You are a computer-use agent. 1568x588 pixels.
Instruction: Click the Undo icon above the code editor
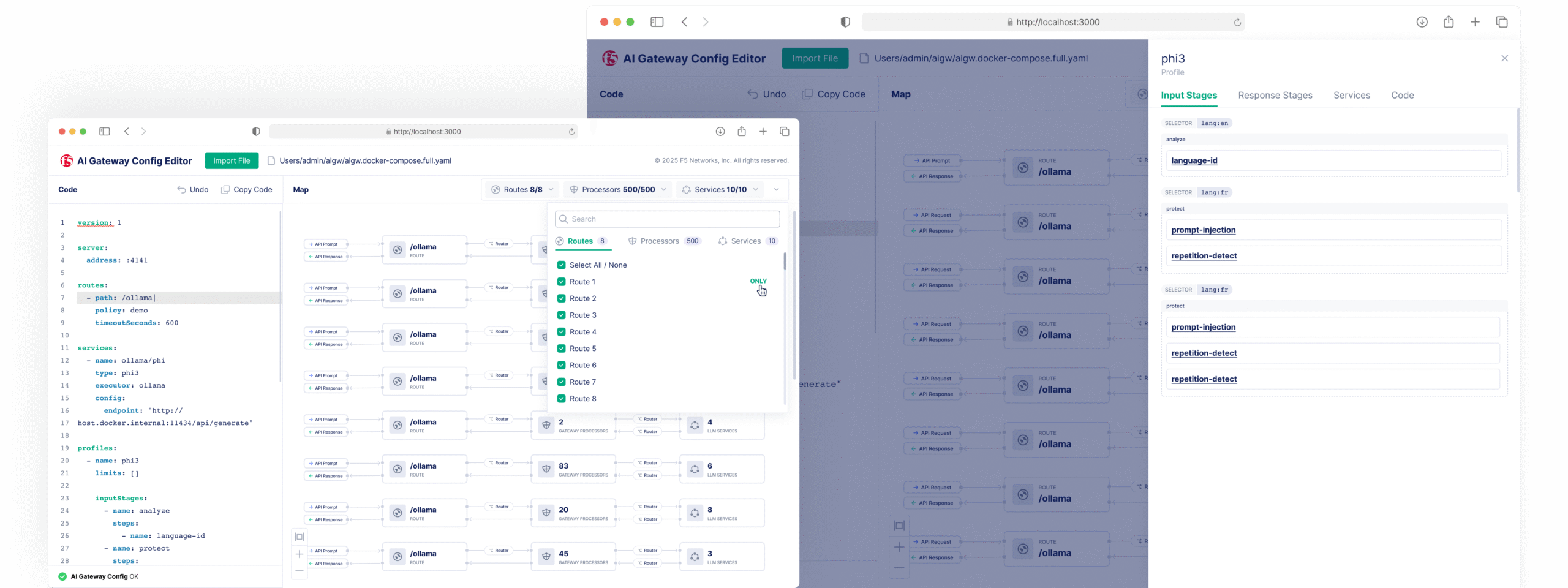point(181,190)
